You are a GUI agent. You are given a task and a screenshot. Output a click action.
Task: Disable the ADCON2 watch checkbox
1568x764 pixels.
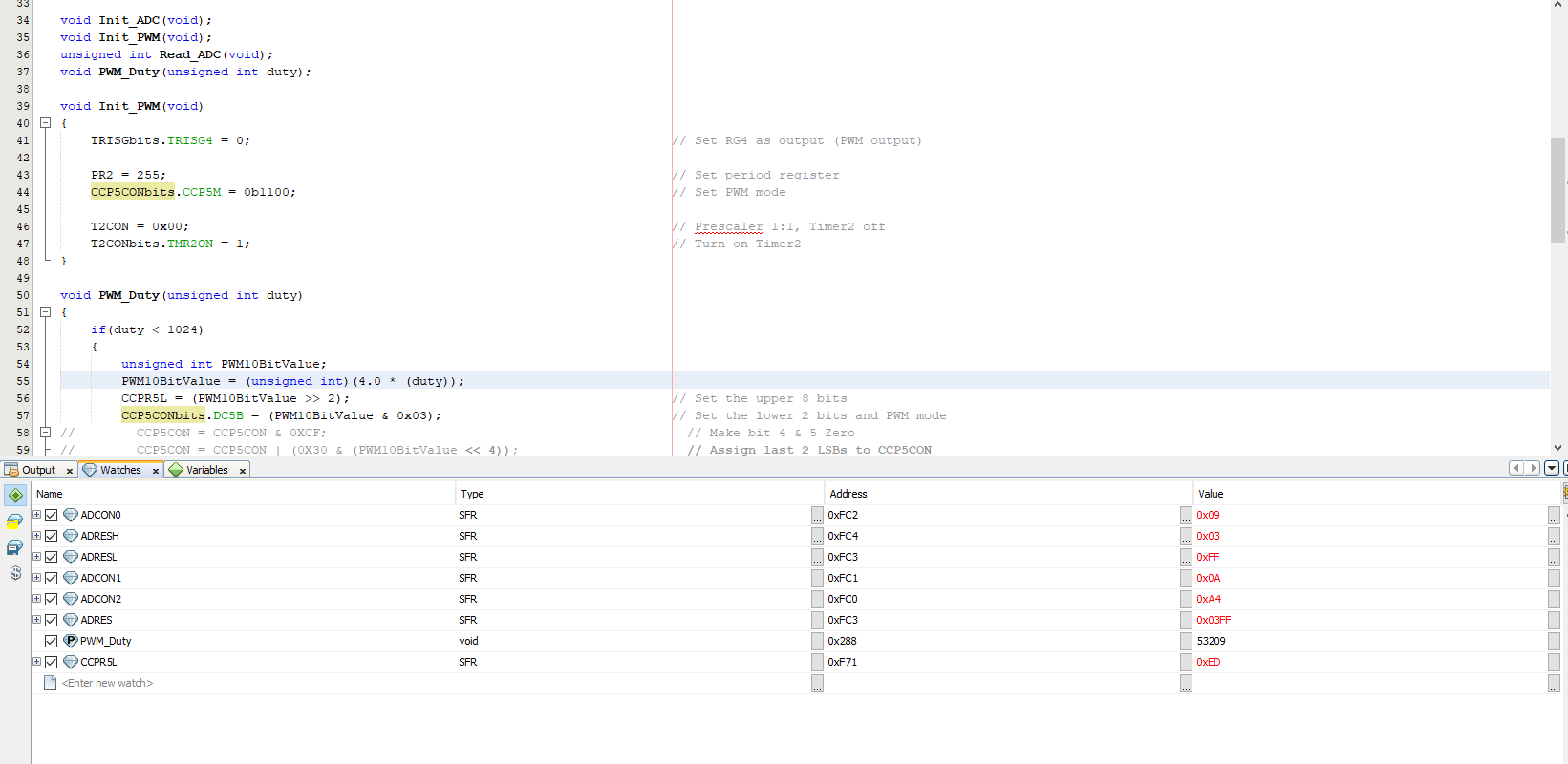click(52, 599)
